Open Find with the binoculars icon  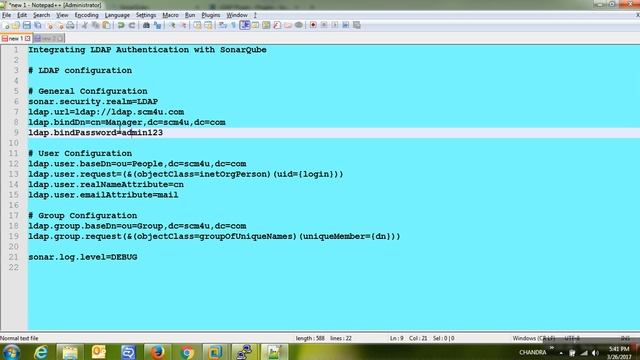[x=146, y=25]
